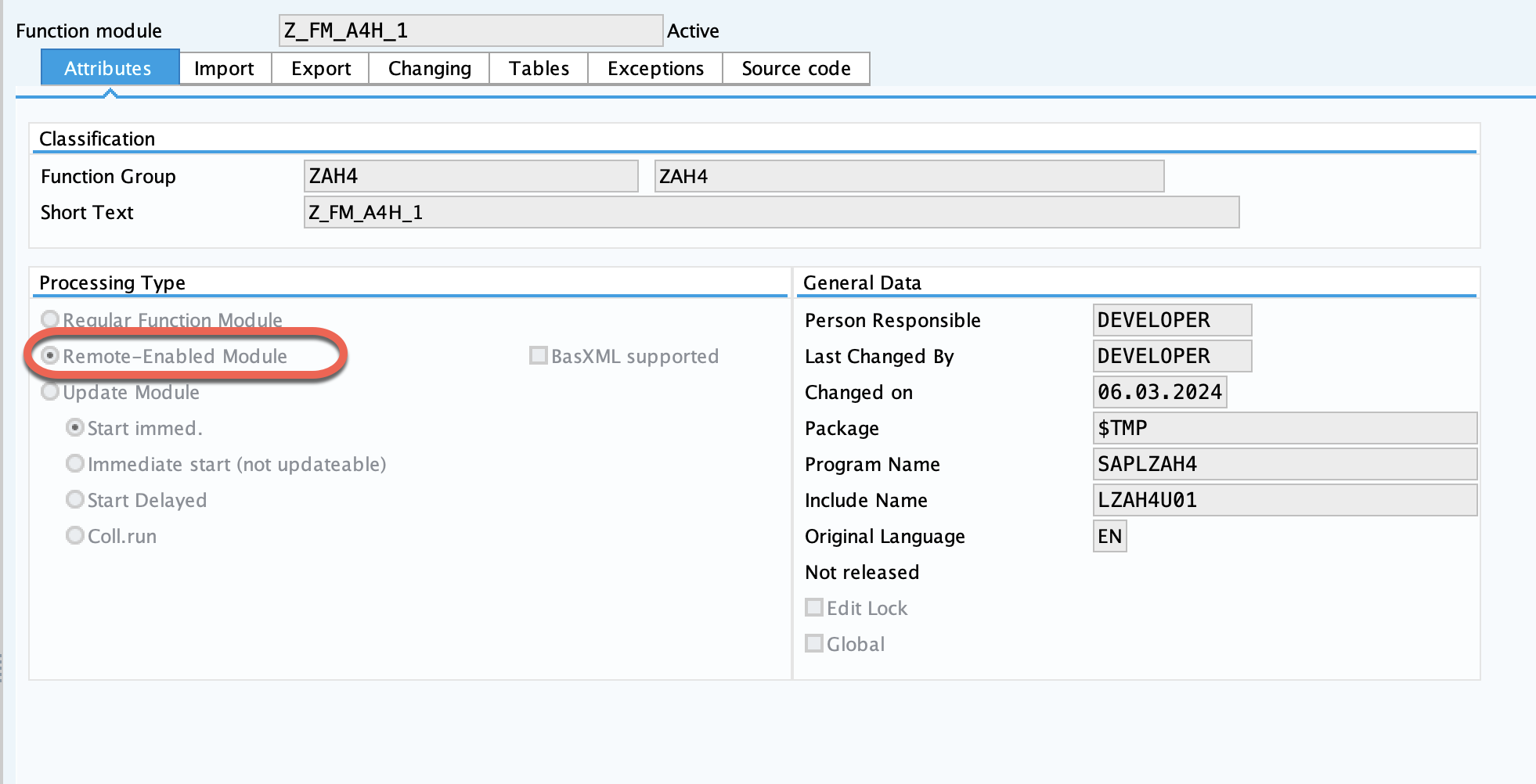Image resolution: width=1536 pixels, height=784 pixels.
Task: Click the Function module name field
Action: click(470, 31)
